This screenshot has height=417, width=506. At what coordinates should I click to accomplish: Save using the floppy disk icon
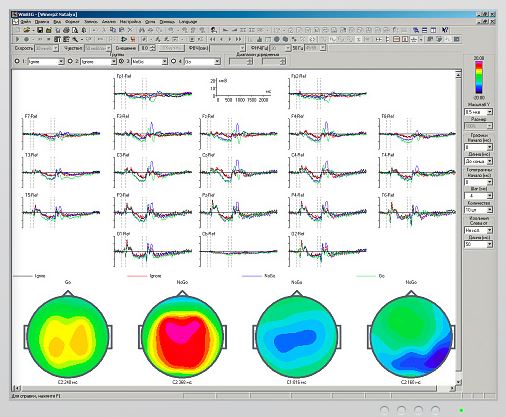[x=40, y=30]
